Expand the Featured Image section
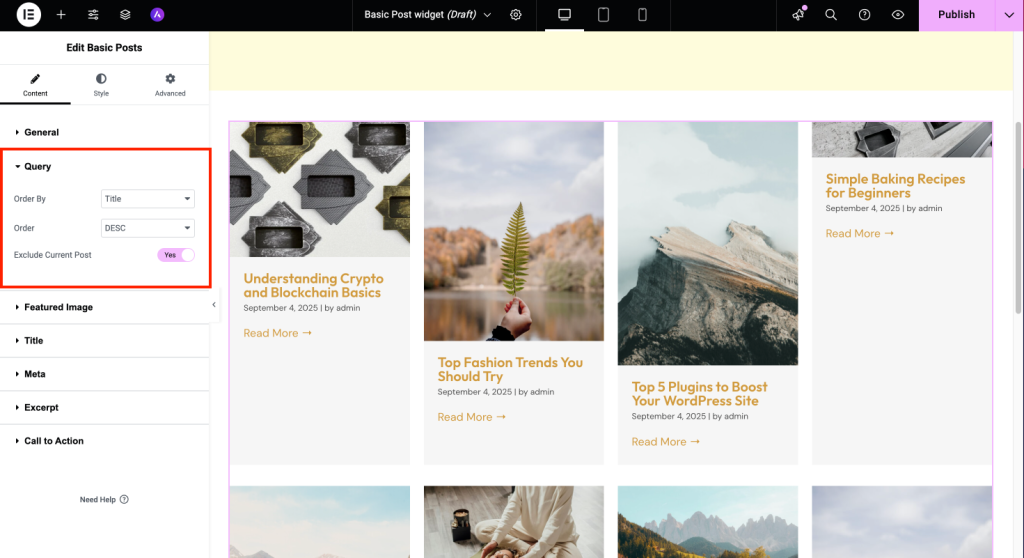 [x=58, y=307]
